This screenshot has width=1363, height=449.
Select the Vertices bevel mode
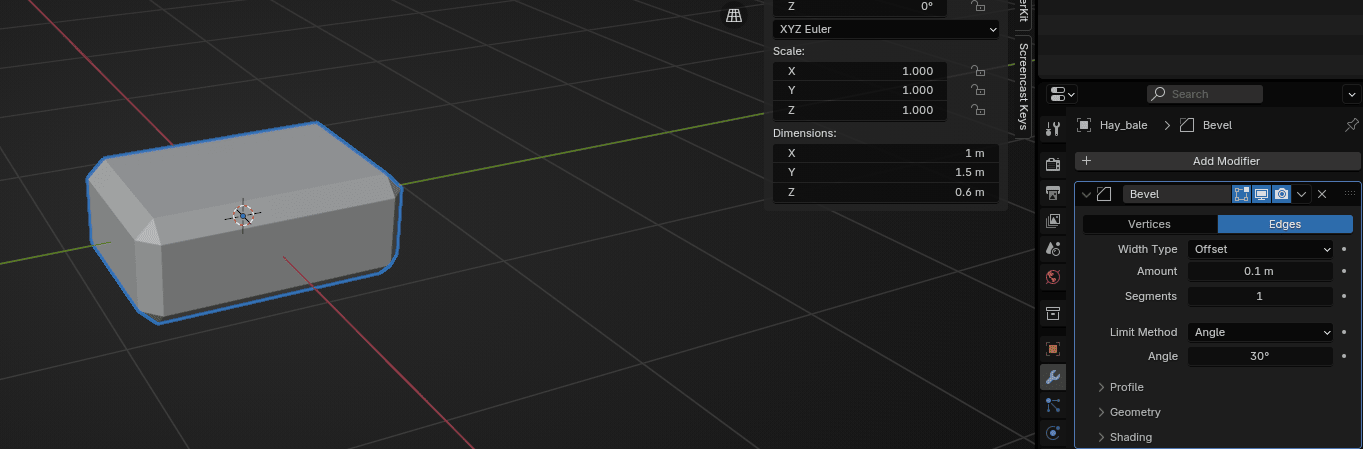1149,224
